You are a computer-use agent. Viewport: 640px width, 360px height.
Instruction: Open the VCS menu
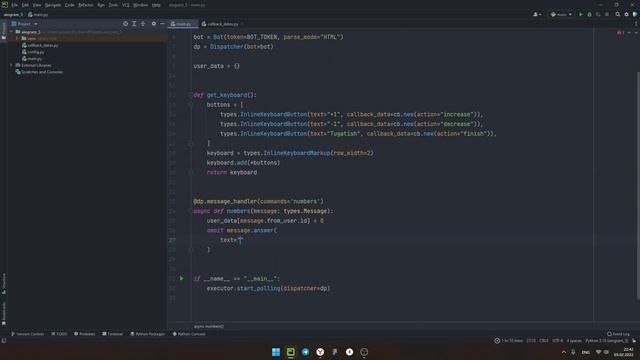click(x=126, y=5)
